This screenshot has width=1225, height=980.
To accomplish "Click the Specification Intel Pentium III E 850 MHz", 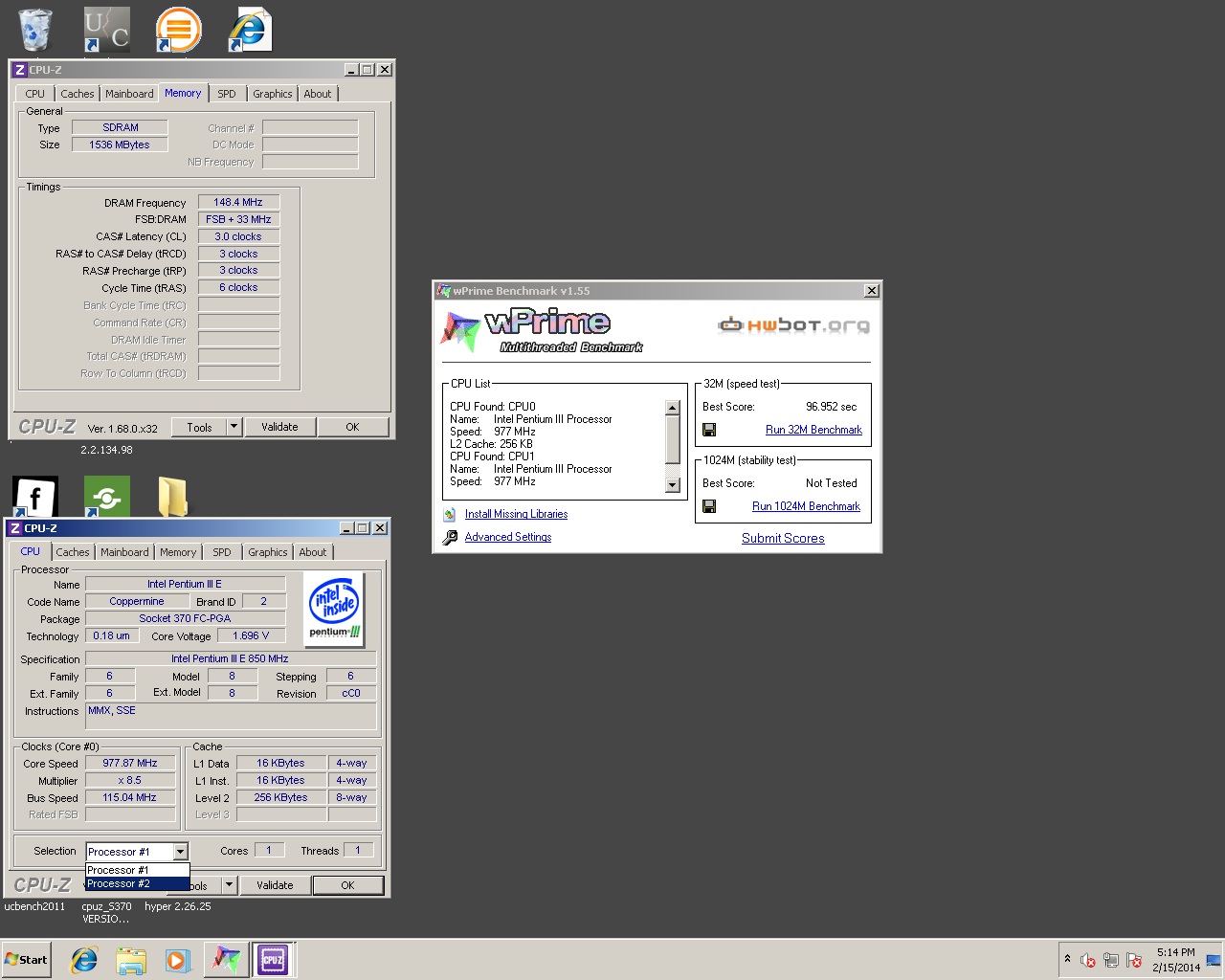I will click(x=230, y=658).
